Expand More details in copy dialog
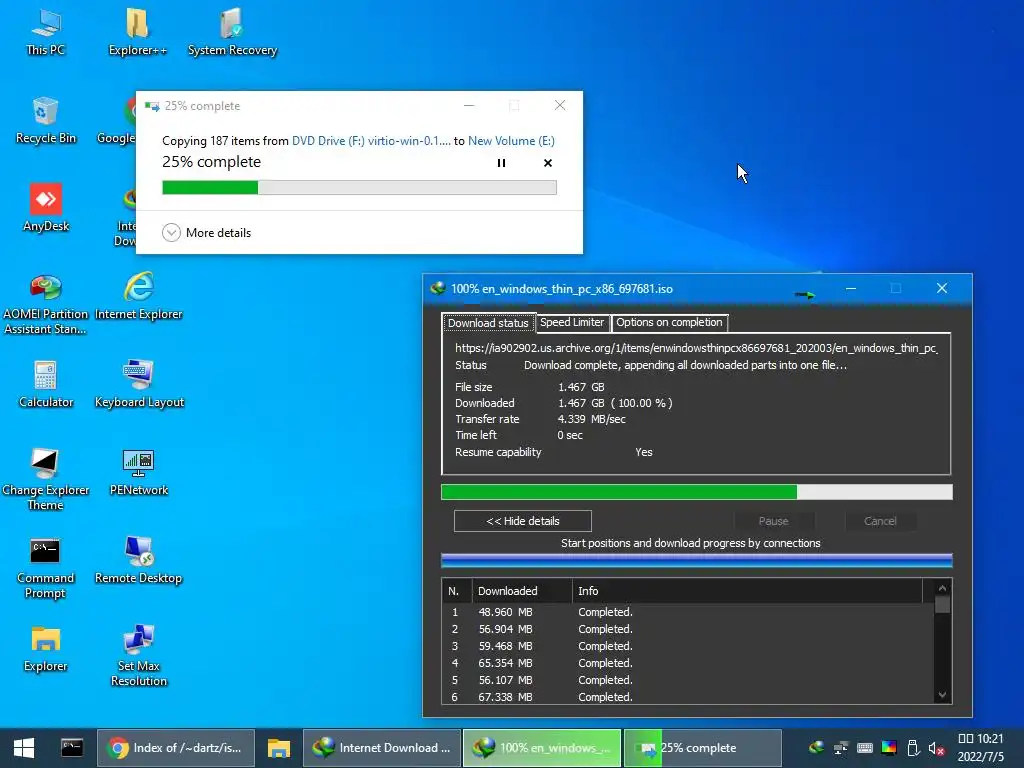The height and width of the screenshot is (768, 1024). tap(206, 232)
